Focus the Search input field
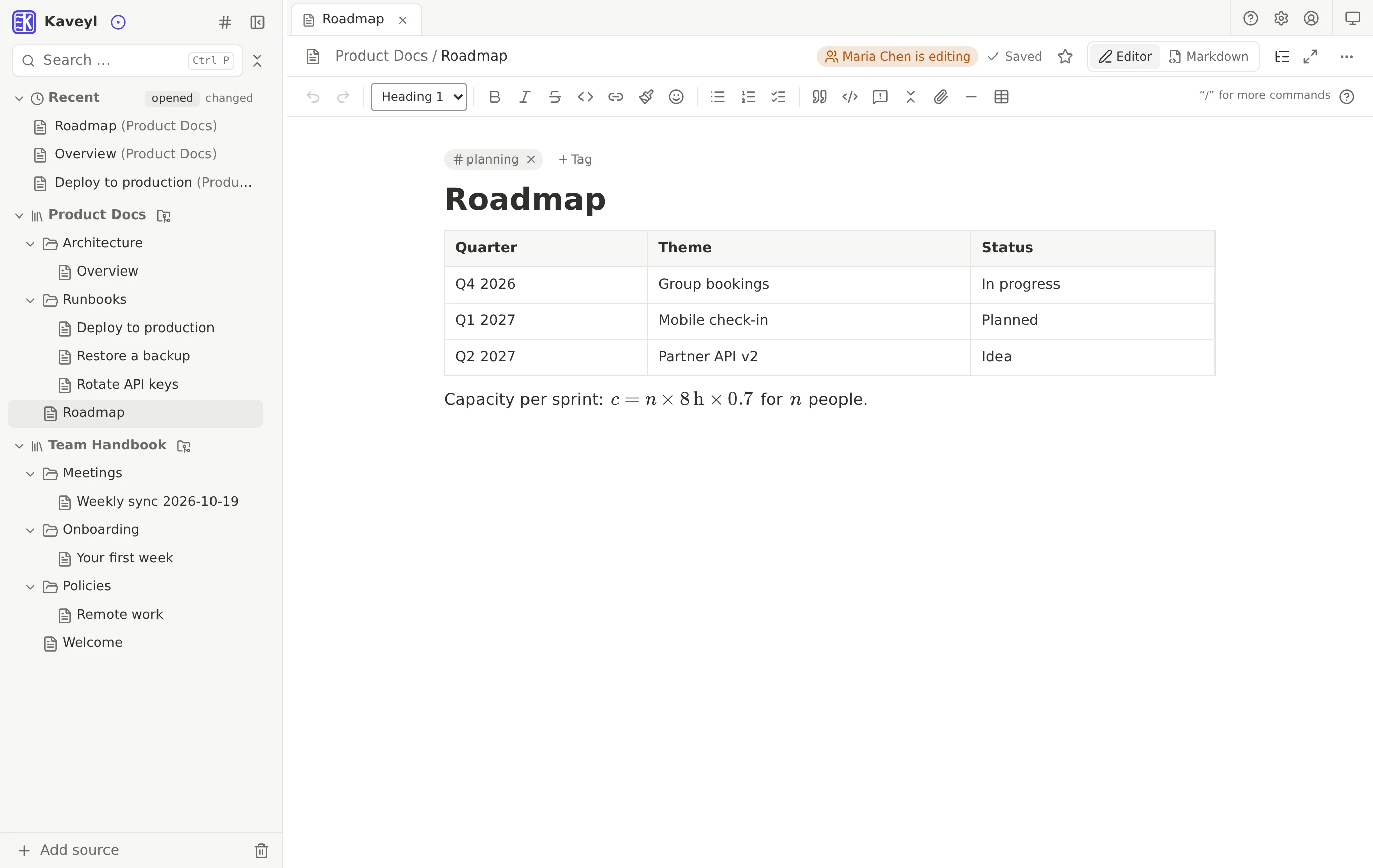Screen dimensions: 1373x868 tap(128, 61)
